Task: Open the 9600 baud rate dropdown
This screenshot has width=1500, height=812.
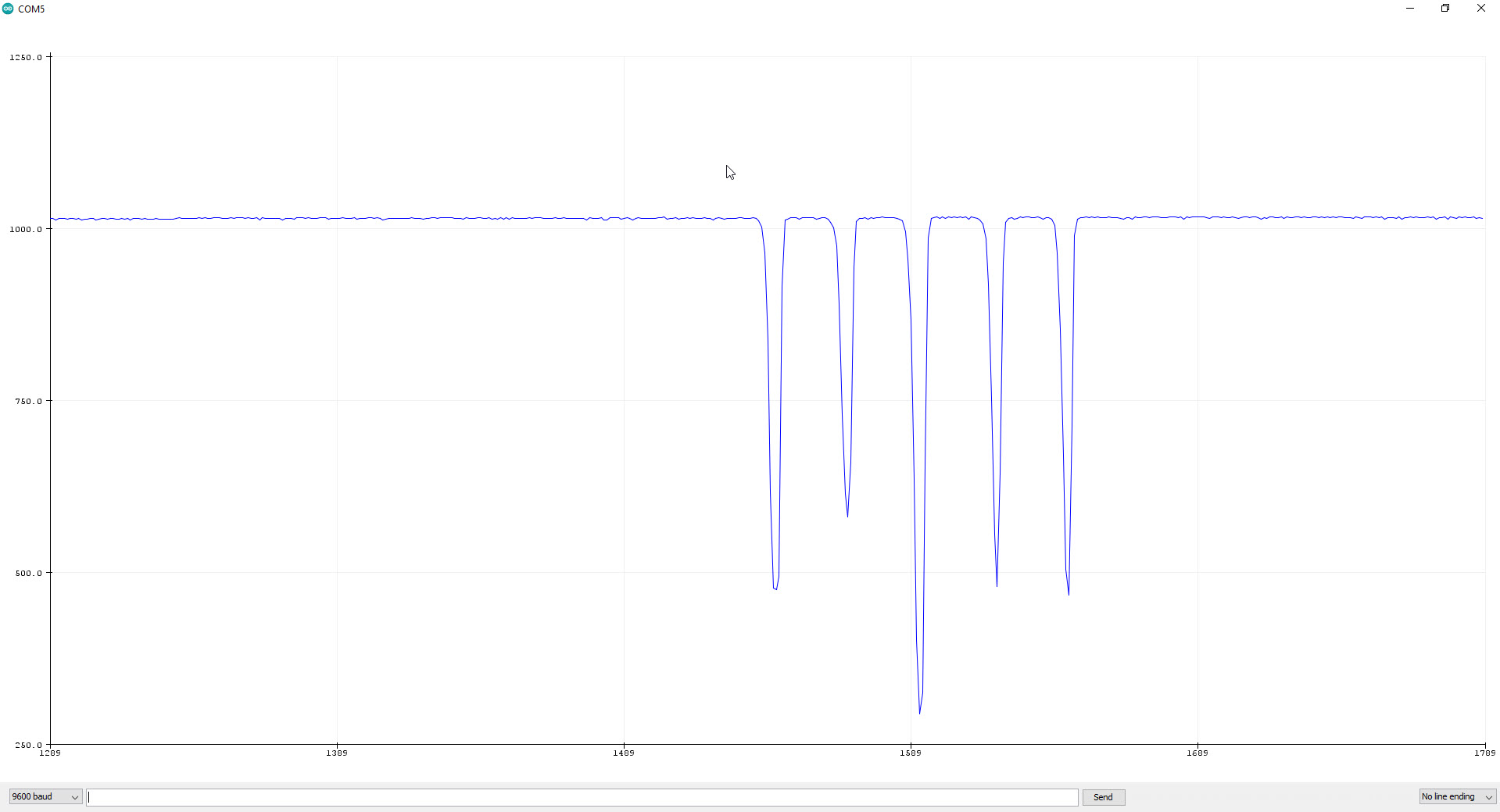Action: pos(45,796)
